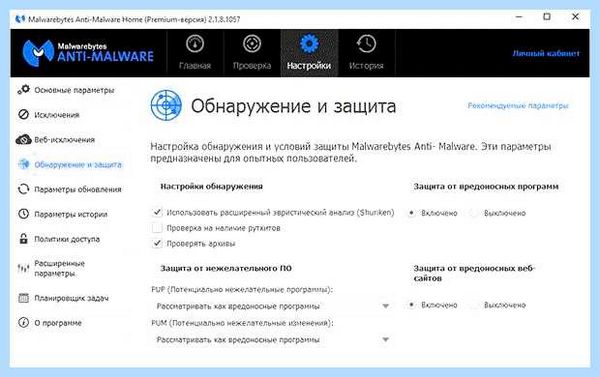Viewport: 600px width, 377px height.
Task: Click the Настройки обнаружения heading
Action: (211, 186)
